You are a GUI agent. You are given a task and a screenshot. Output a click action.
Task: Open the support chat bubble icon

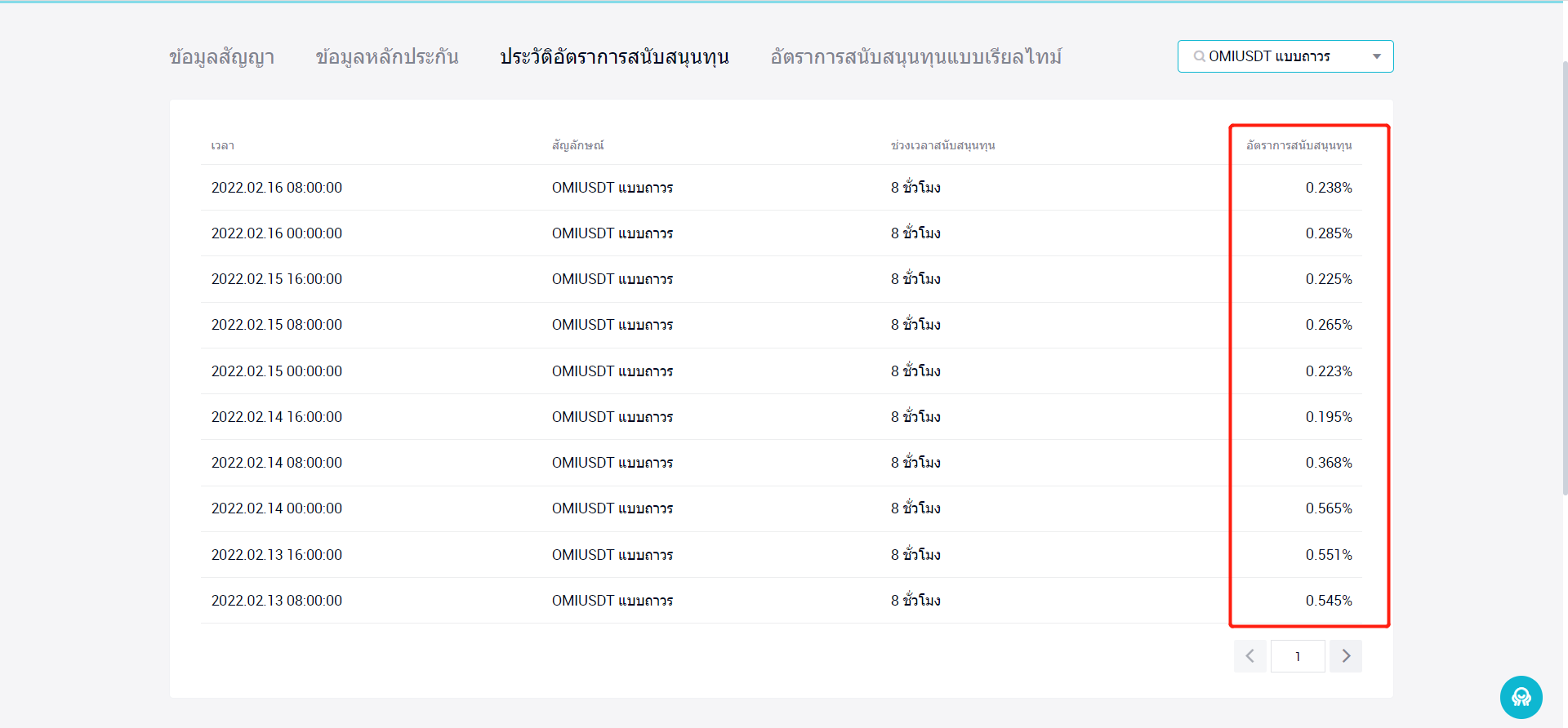[1521, 697]
